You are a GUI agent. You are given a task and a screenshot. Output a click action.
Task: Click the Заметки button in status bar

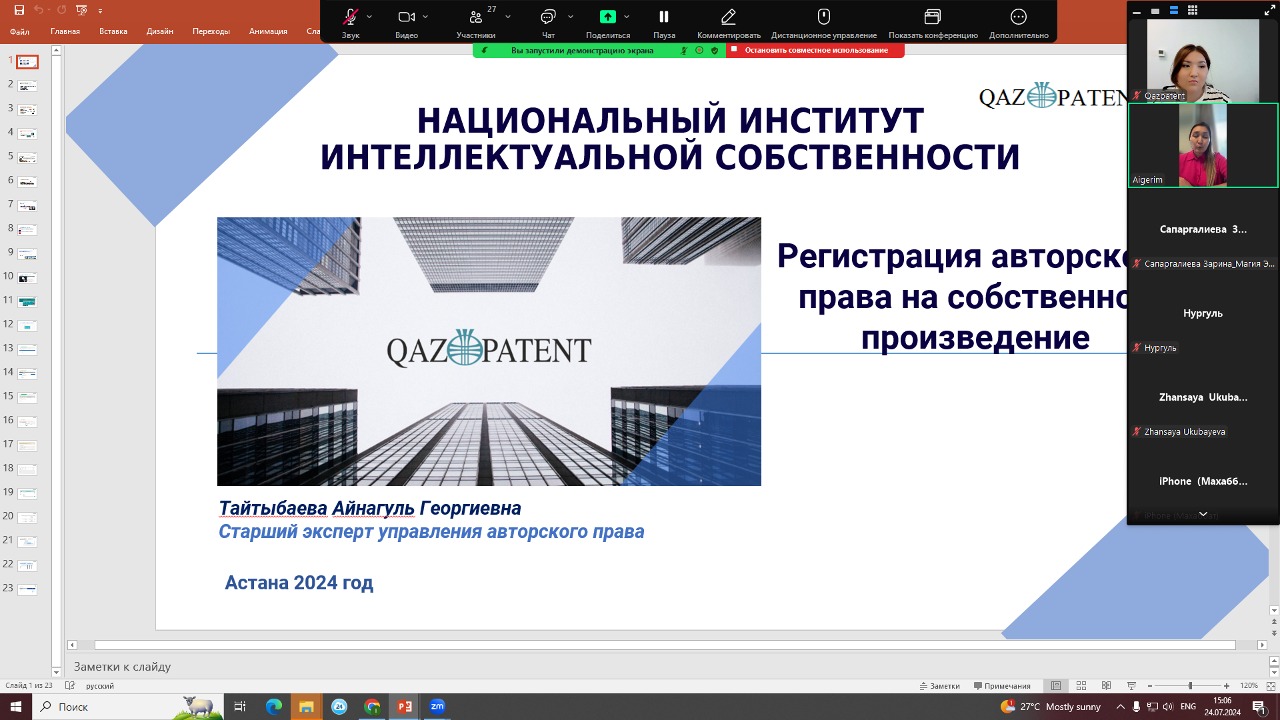(939, 686)
